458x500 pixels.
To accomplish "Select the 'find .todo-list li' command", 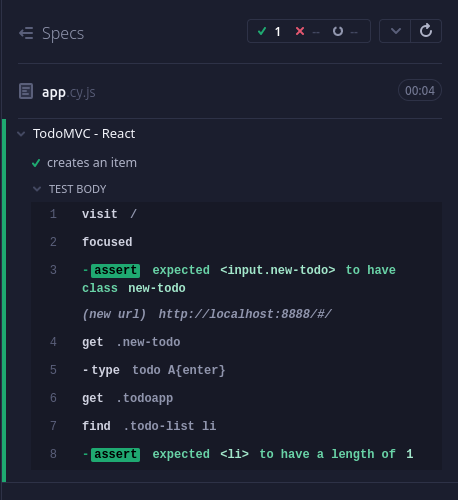I will click(x=236, y=426).
